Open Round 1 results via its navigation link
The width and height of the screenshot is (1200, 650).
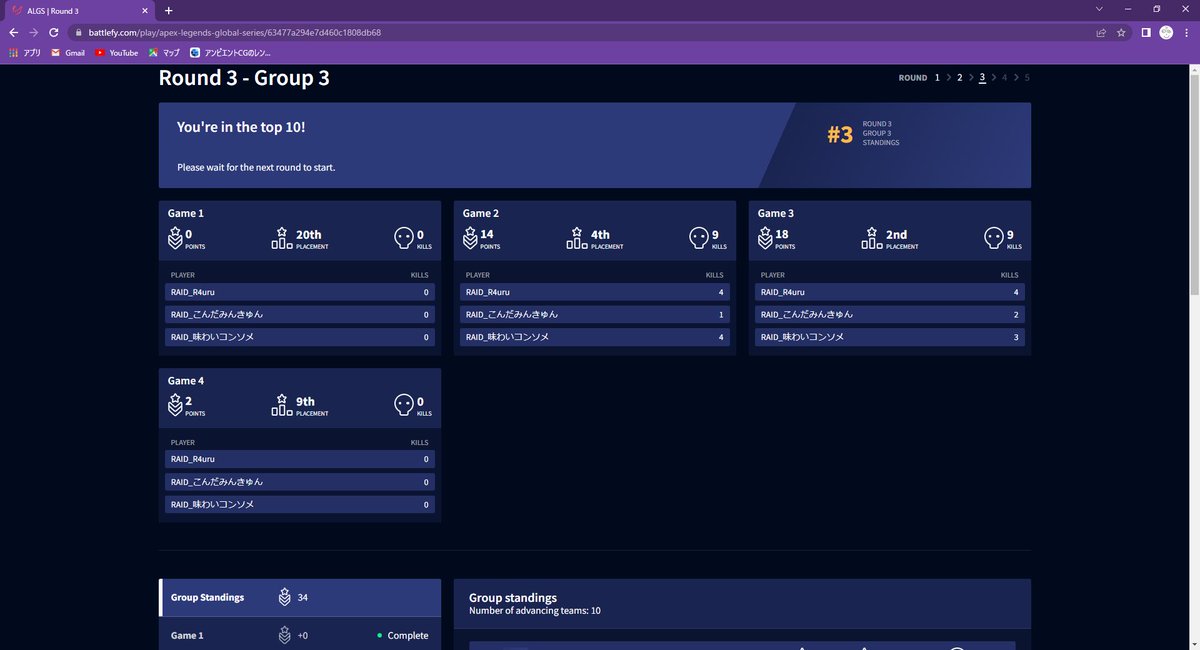click(x=937, y=77)
